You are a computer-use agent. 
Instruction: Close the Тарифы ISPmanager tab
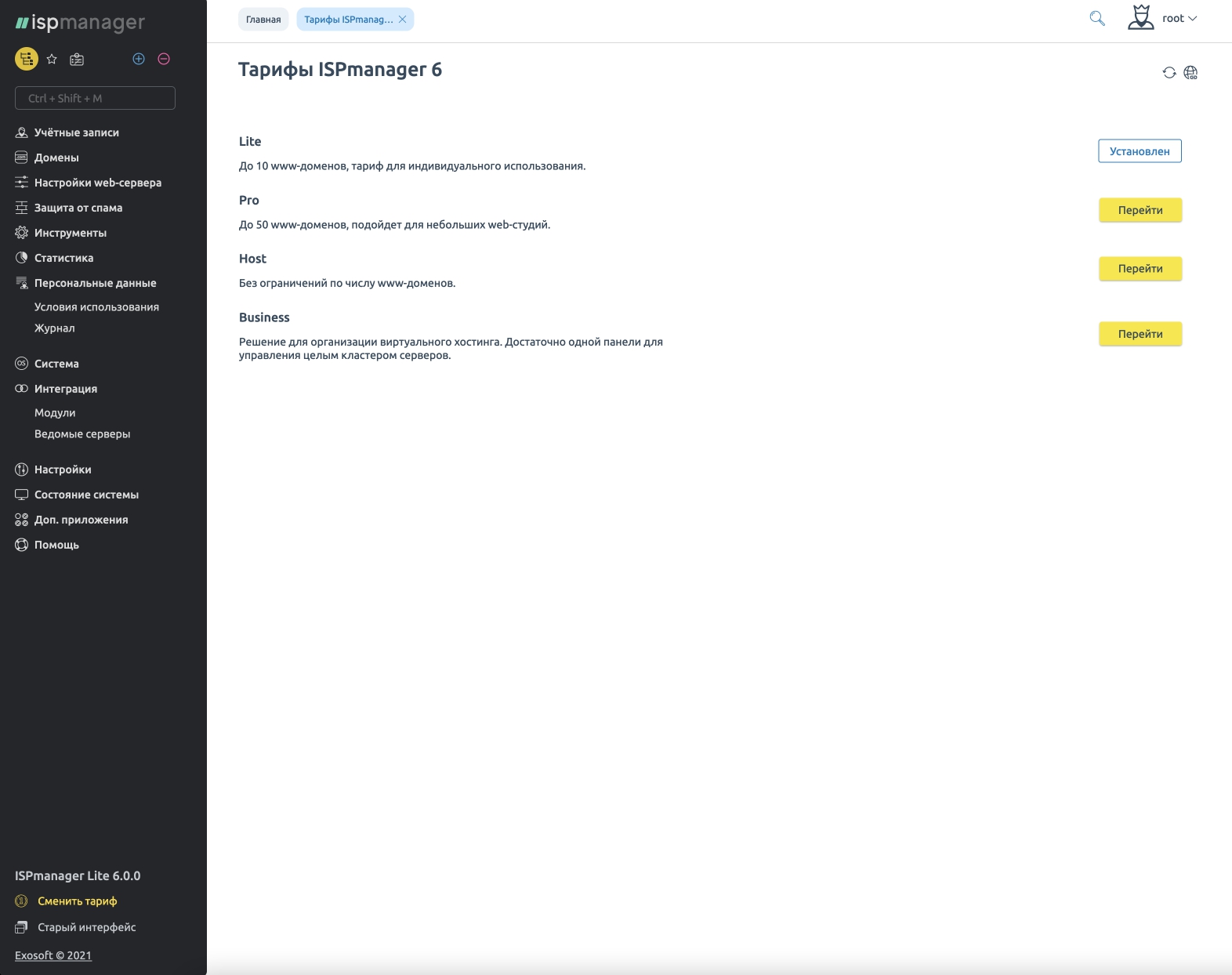click(403, 20)
